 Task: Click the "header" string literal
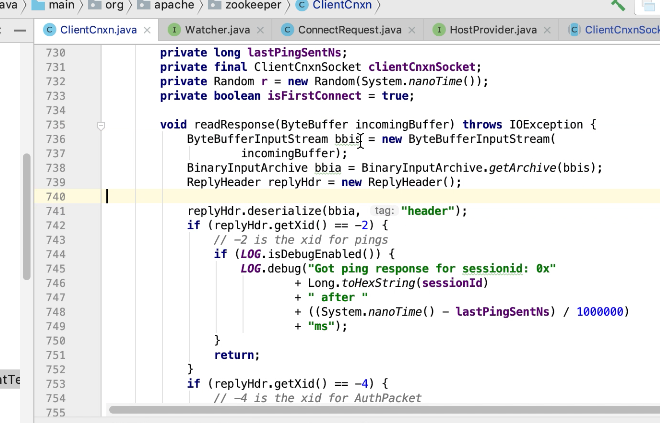coord(428,211)
